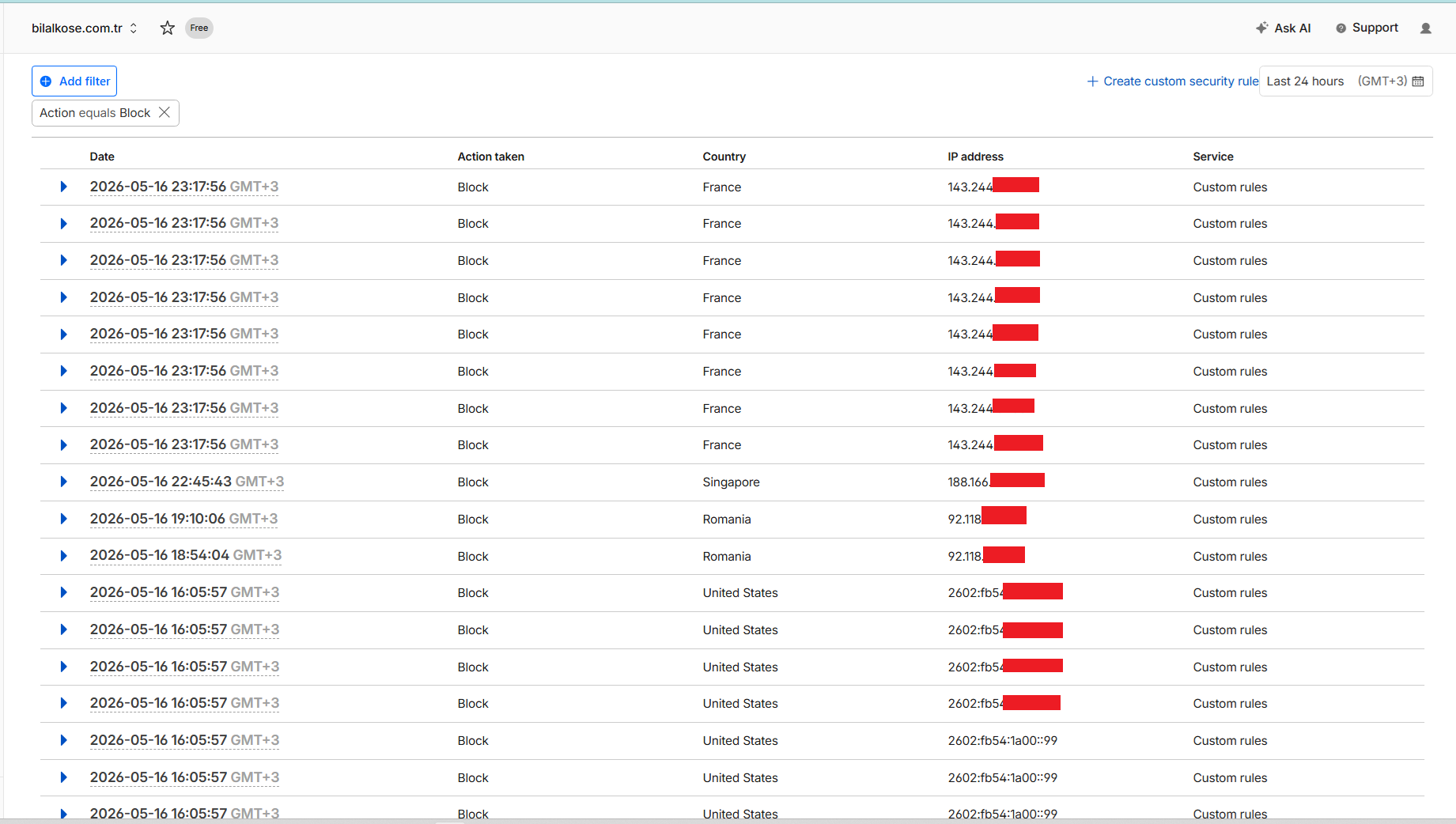The height and width of the screenshot is (824, 1456).
Task: Click the Date column header
Action: point(102,157)
